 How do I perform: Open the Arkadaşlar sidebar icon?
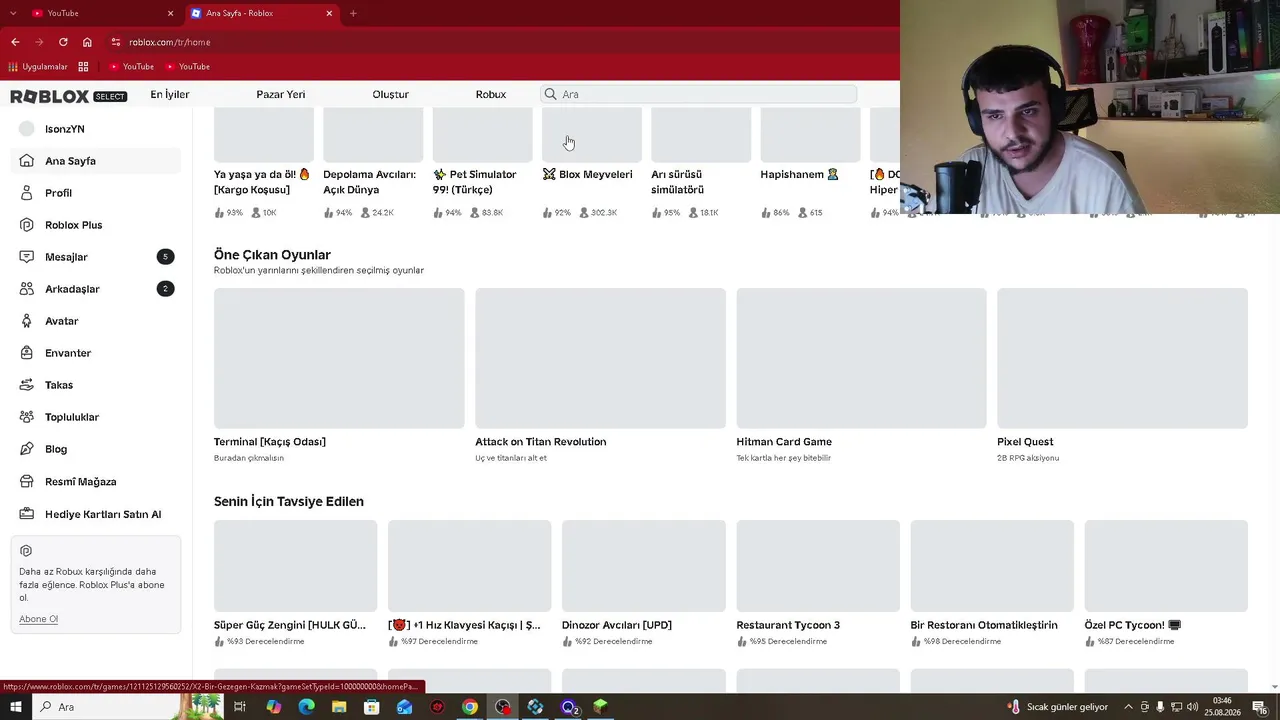pyautogui.click(x=27, y=289)
